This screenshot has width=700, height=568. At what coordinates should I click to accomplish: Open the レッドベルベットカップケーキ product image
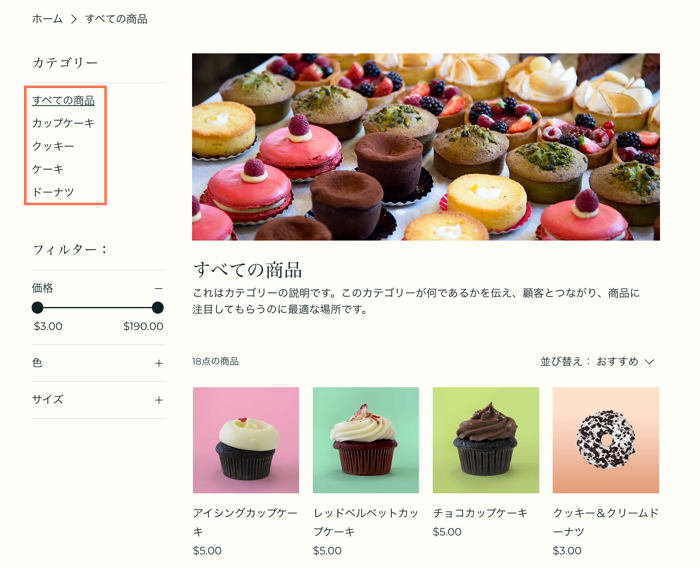pyautogui.click(x=365, y=440)
